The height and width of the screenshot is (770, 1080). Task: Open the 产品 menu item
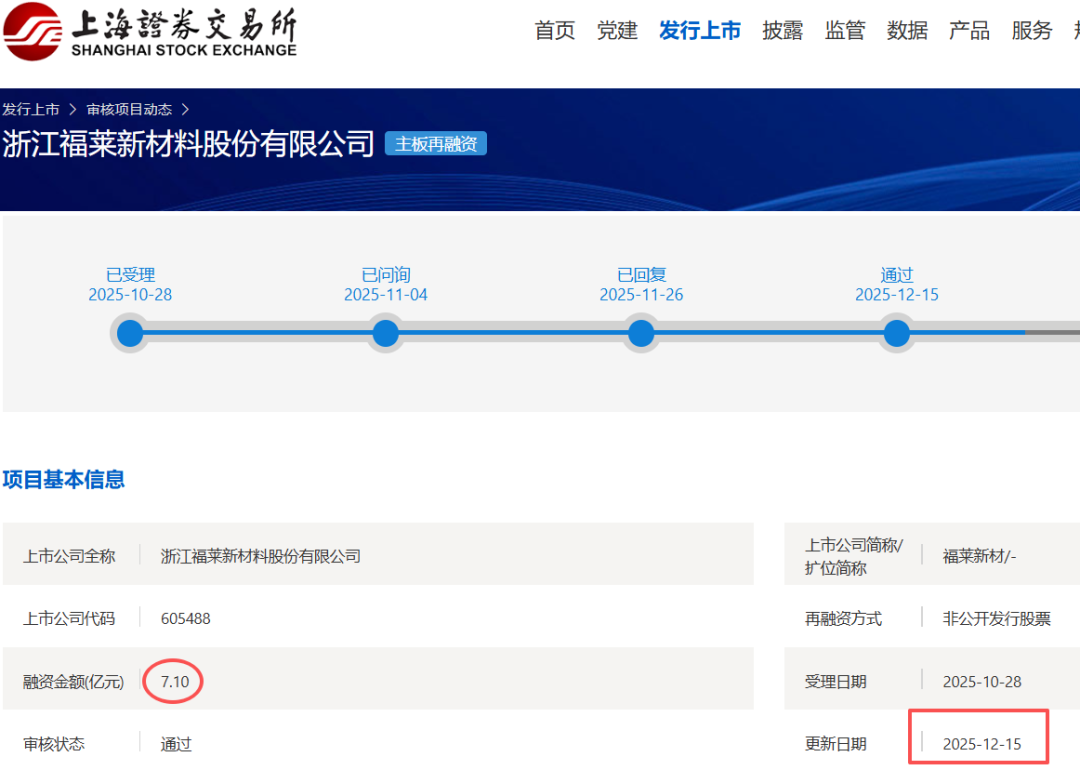tap(969, 31)
